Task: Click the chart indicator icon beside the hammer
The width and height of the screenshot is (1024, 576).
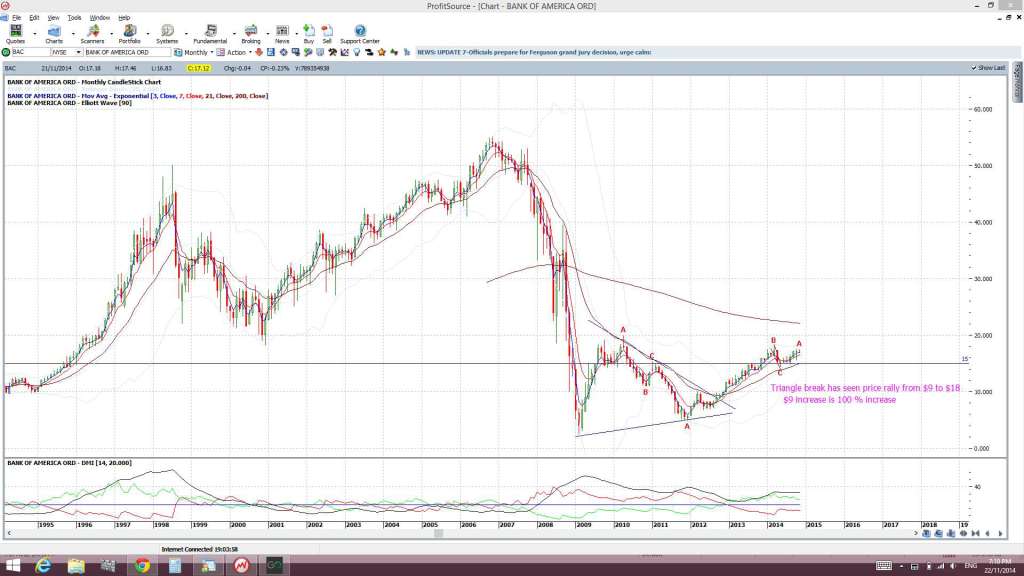Action: [345, 52]
